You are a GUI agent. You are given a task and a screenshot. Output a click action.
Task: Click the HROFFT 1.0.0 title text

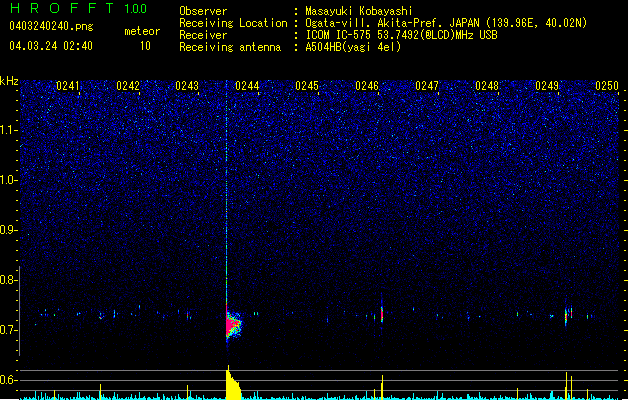[x=79, y=8]
